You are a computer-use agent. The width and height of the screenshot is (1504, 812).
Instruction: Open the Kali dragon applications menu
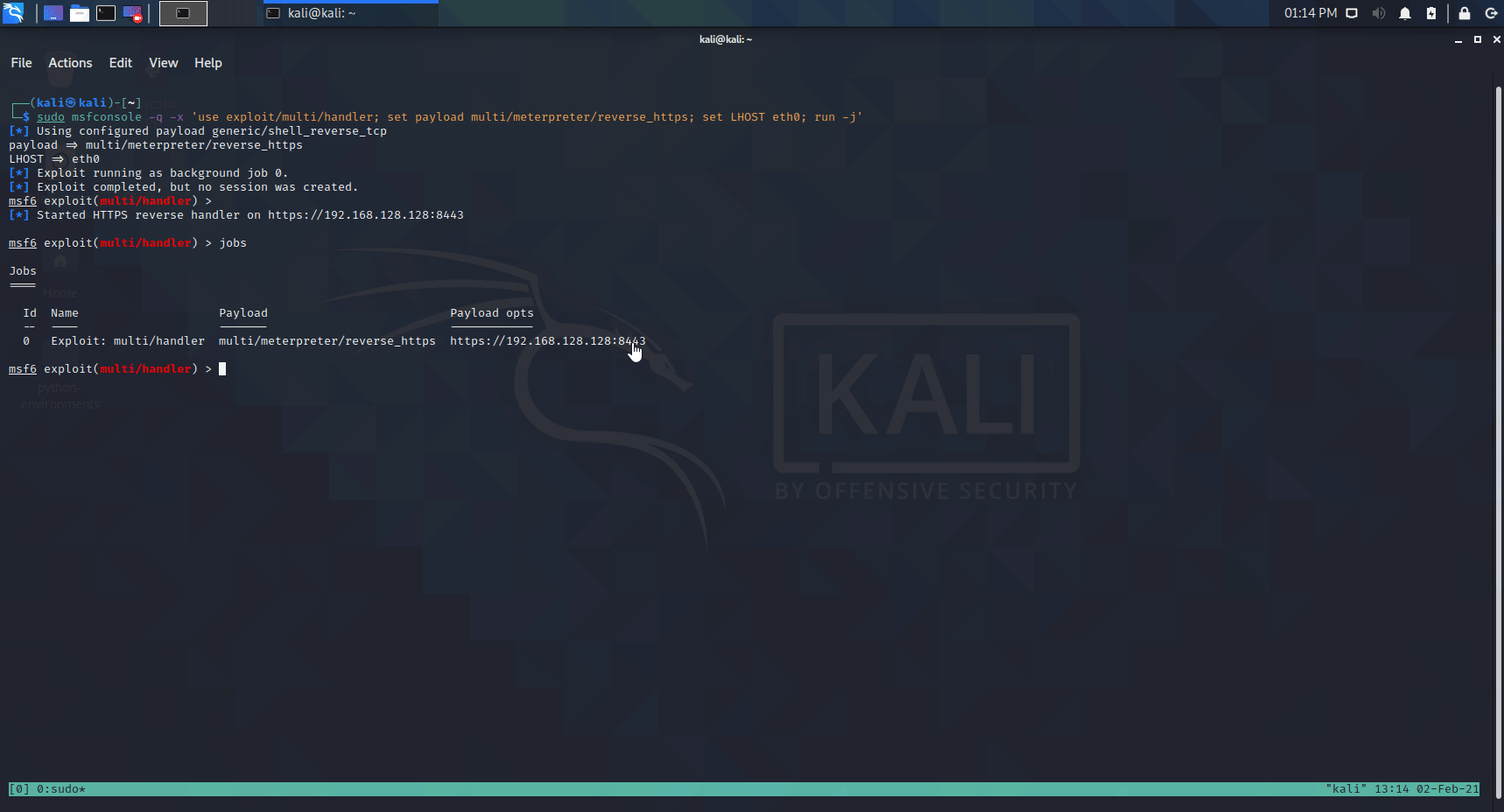(13, 13)
